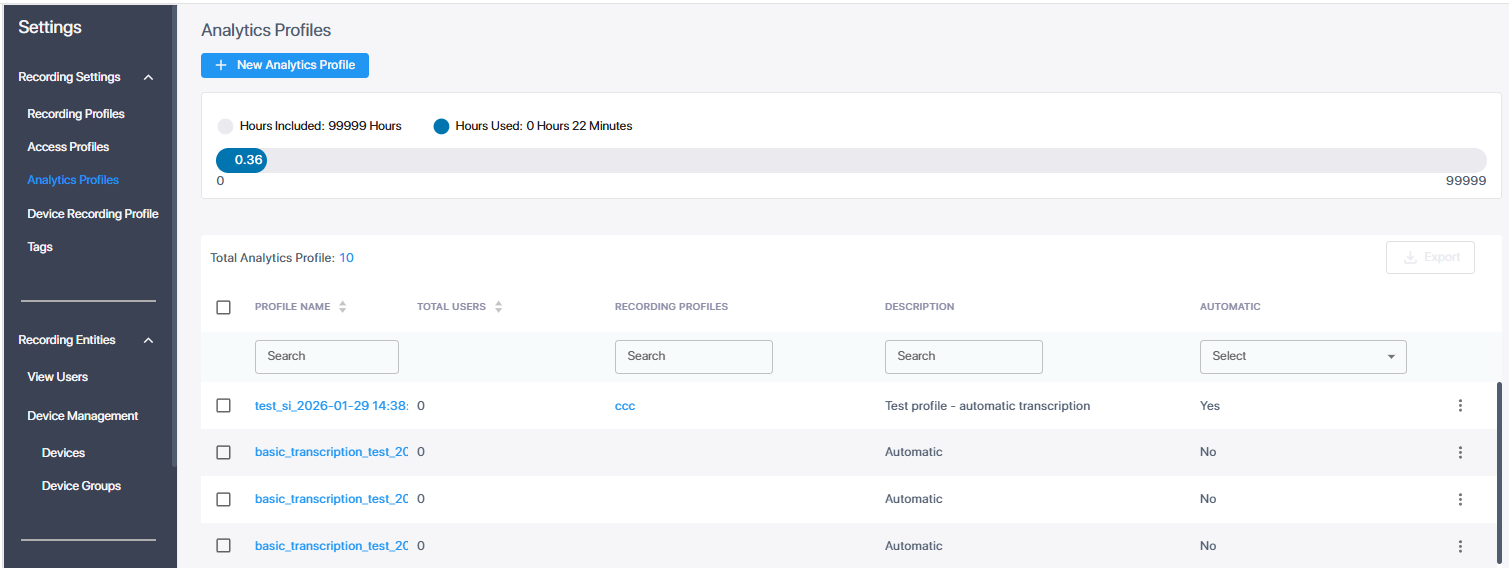Viewport: 1509px width, 568px height.
Task: Click the 0.36 hours used progress bar
Action: pos(242,160)
